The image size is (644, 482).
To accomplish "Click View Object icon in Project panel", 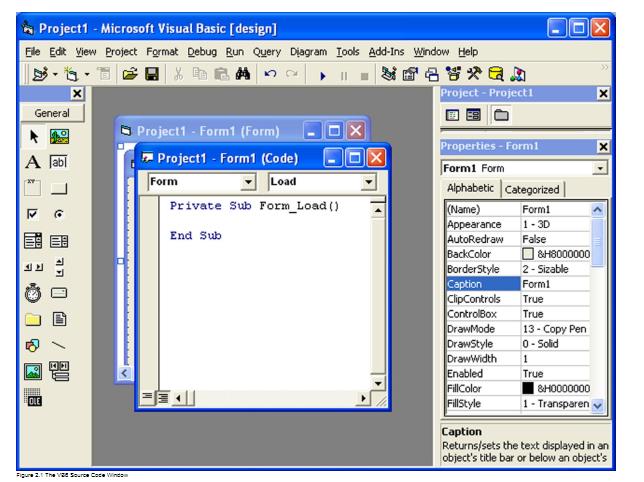I will coord(474,115).
